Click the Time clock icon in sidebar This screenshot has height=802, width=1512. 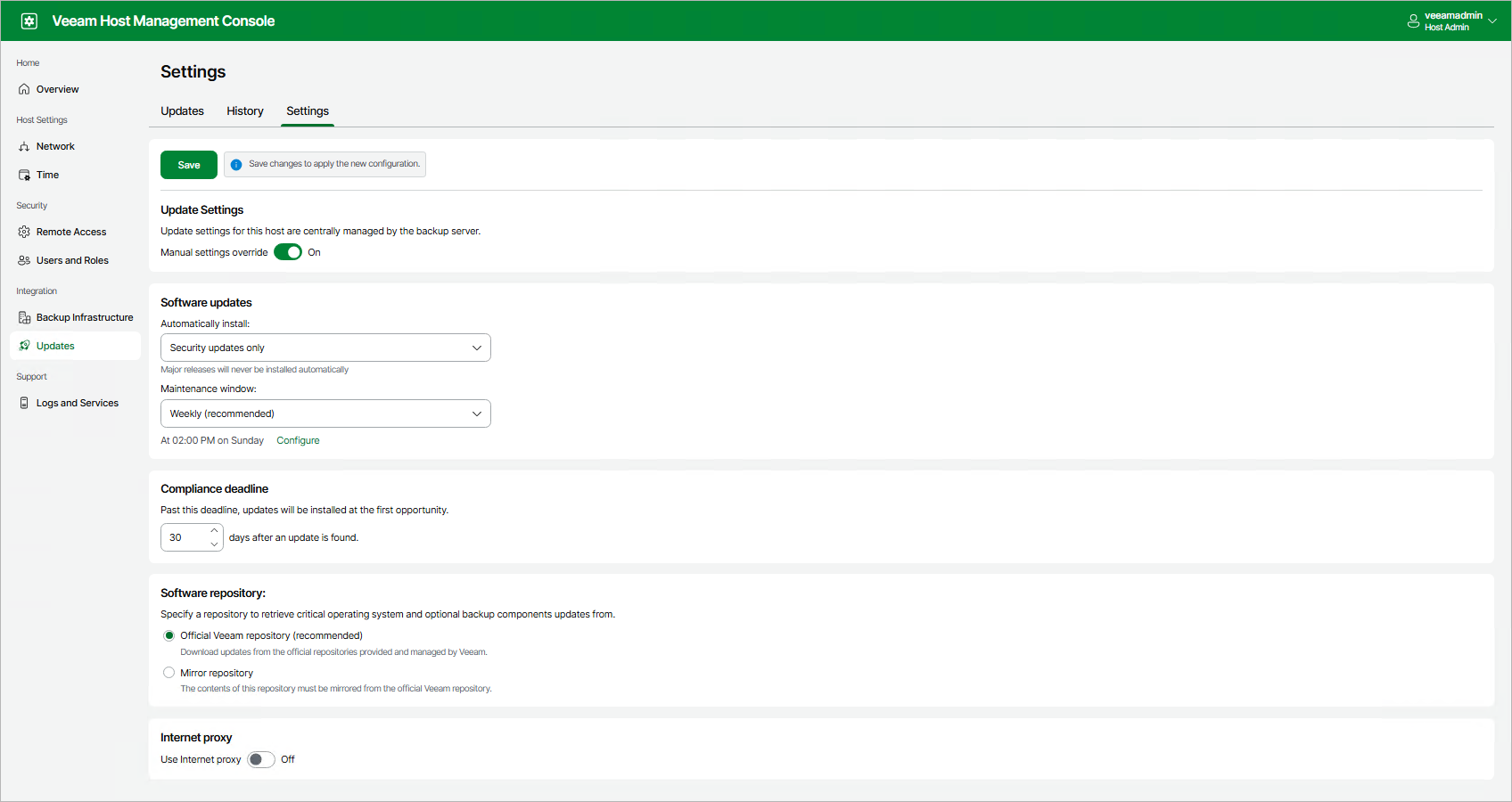24,175
